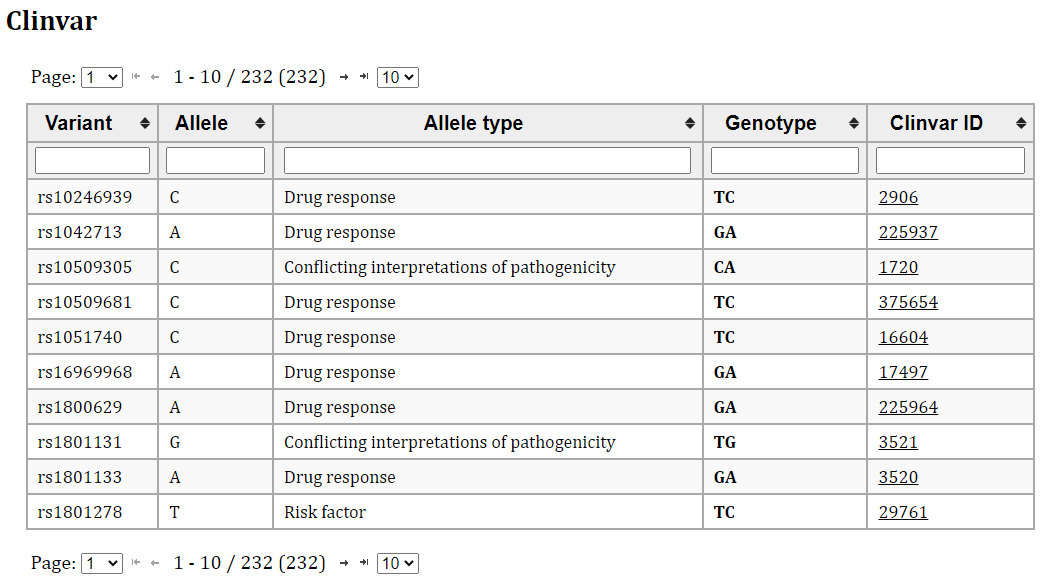Open the bottom Page number dropdown
1041x580 pixels.
102,563
